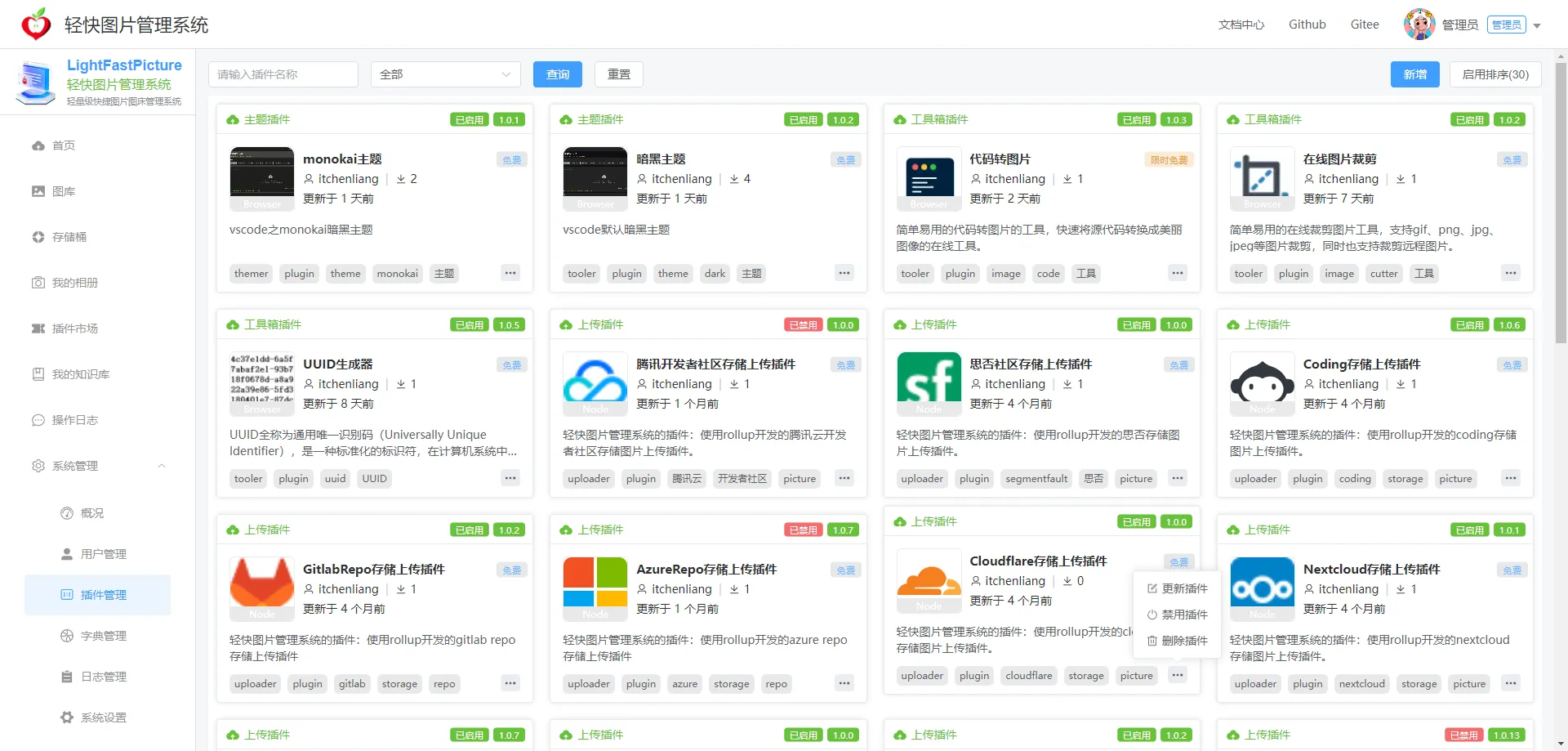Click the 在线图片裁剪 crop icon
The height and width of the screenshot is (751, 1568).
pos(1263,179)
